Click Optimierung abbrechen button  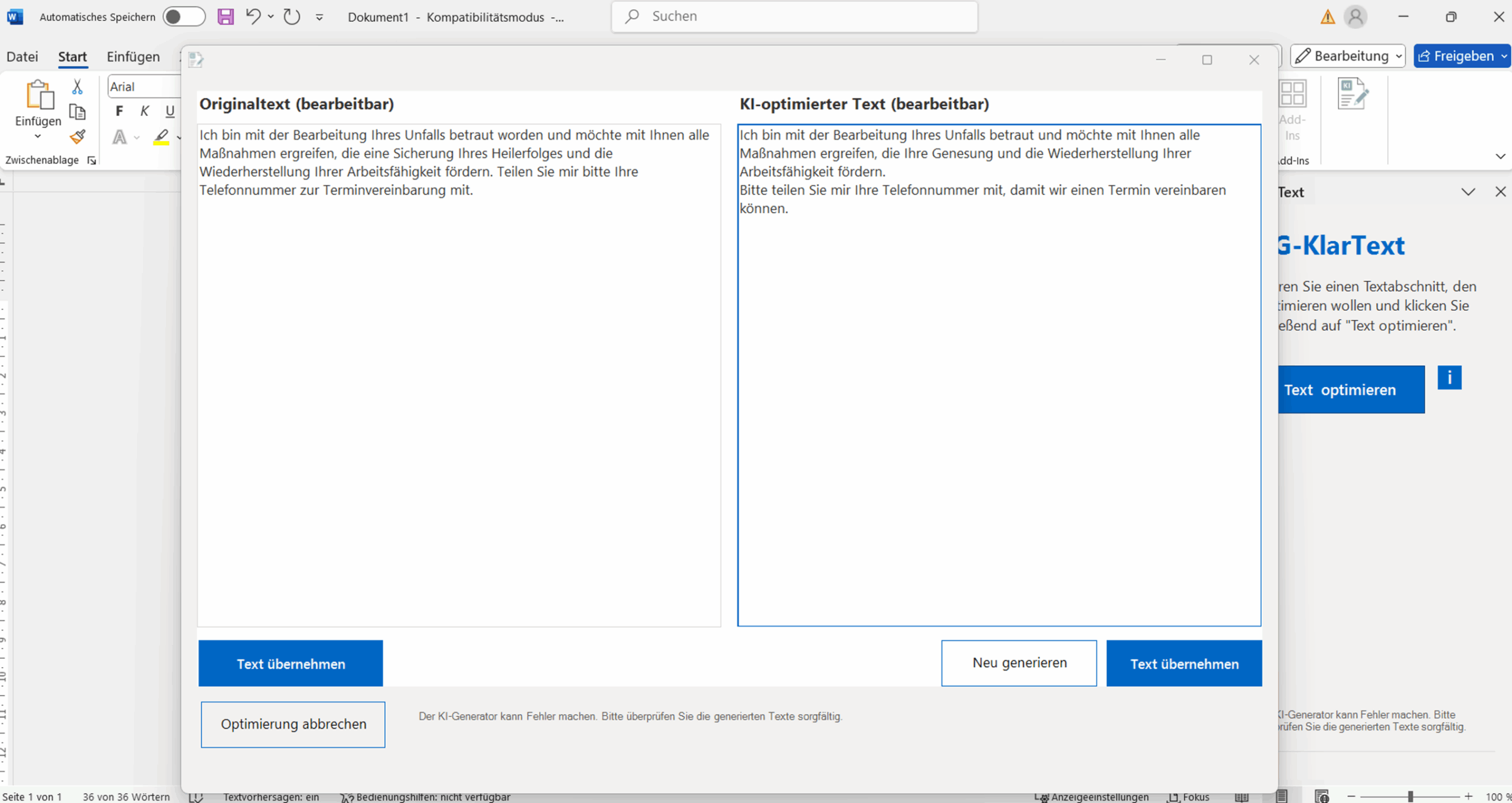pos(293,724)
